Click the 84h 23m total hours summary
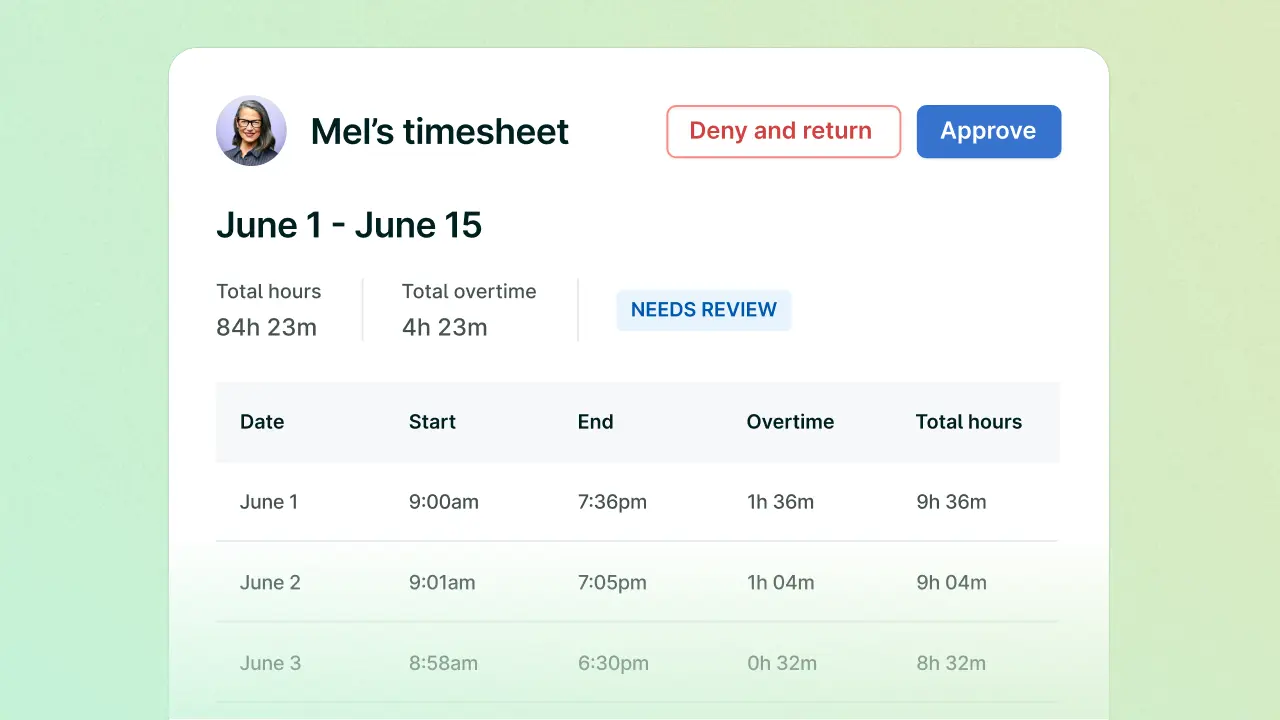 [266, 327]
